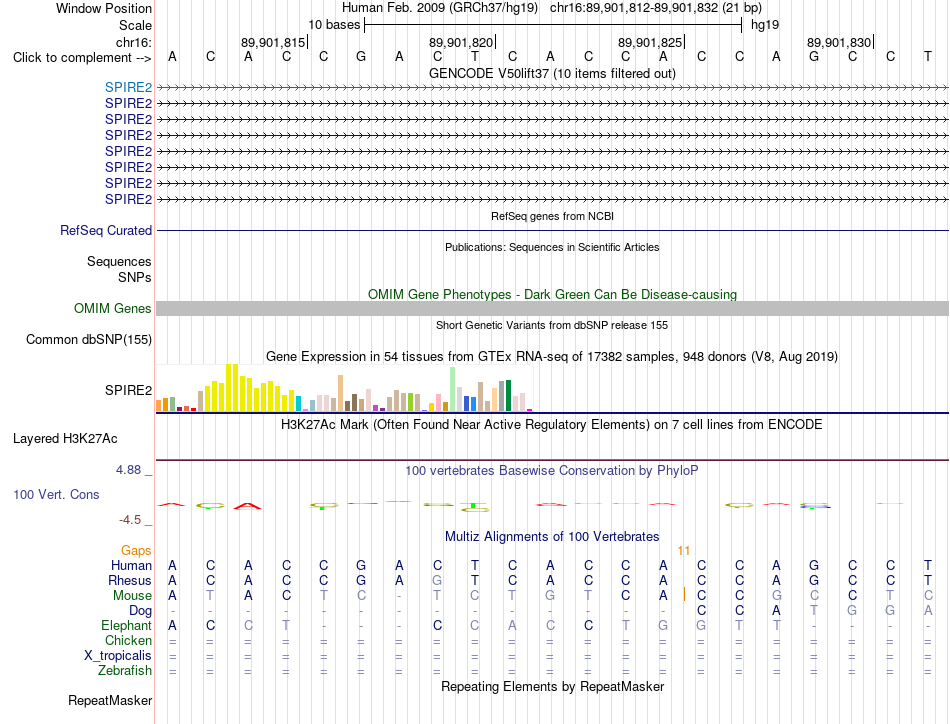Click the "89,901,825" ruler position label
This screenshot has height=724, width=950.
[650, 42]
